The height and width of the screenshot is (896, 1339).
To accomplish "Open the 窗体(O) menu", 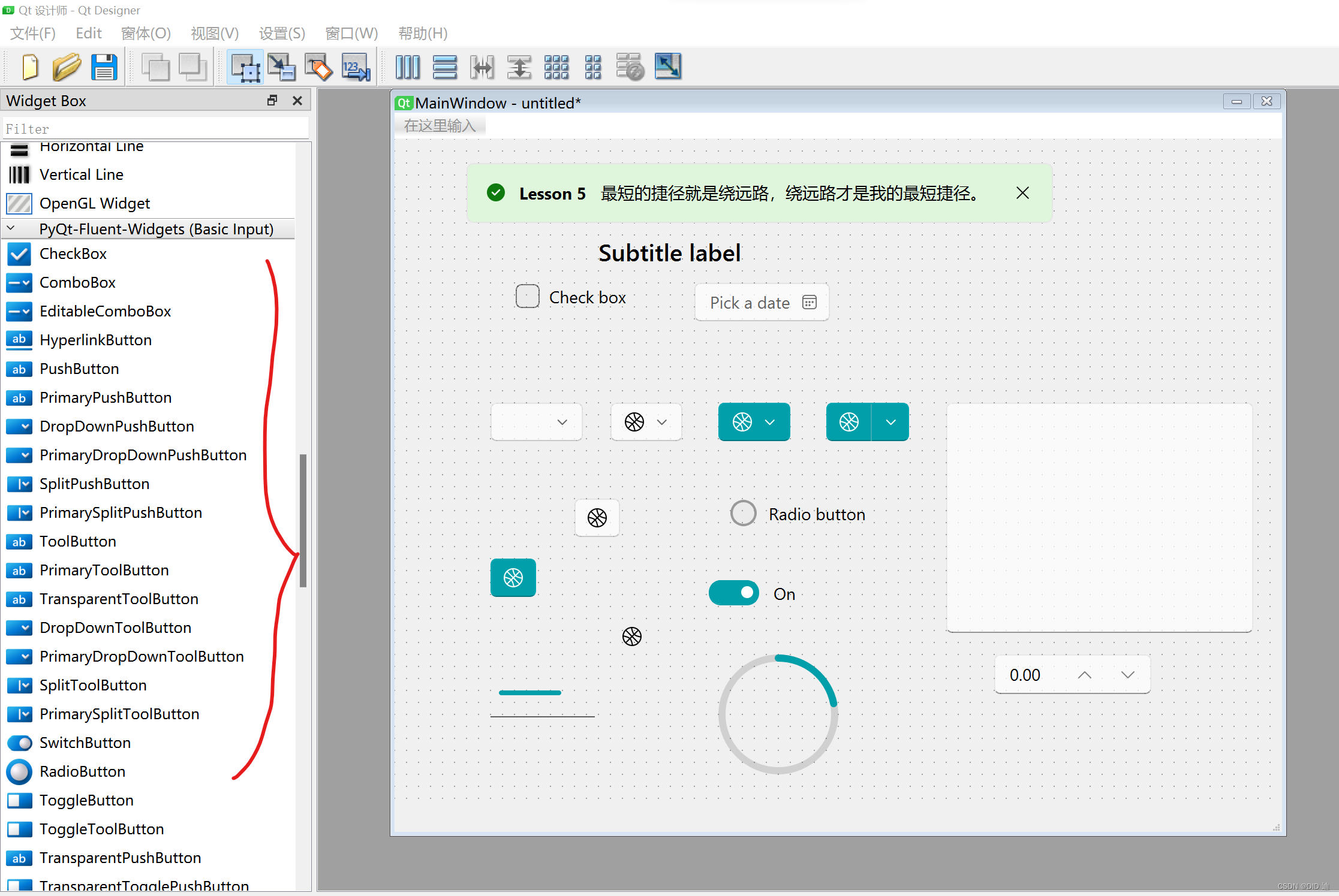I will click(x=146, y=34).
